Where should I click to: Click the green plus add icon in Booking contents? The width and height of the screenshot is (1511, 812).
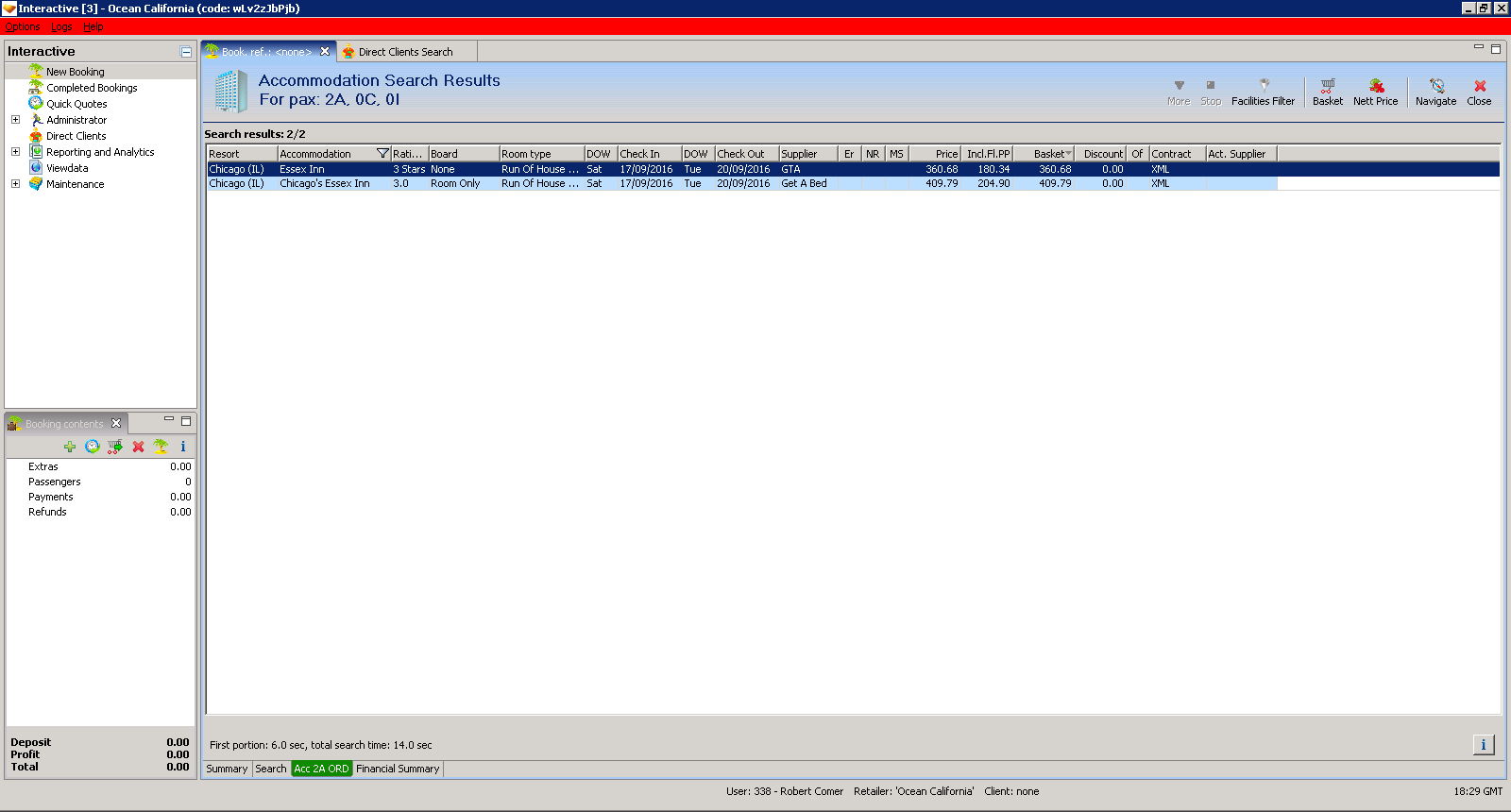point(70,447)
